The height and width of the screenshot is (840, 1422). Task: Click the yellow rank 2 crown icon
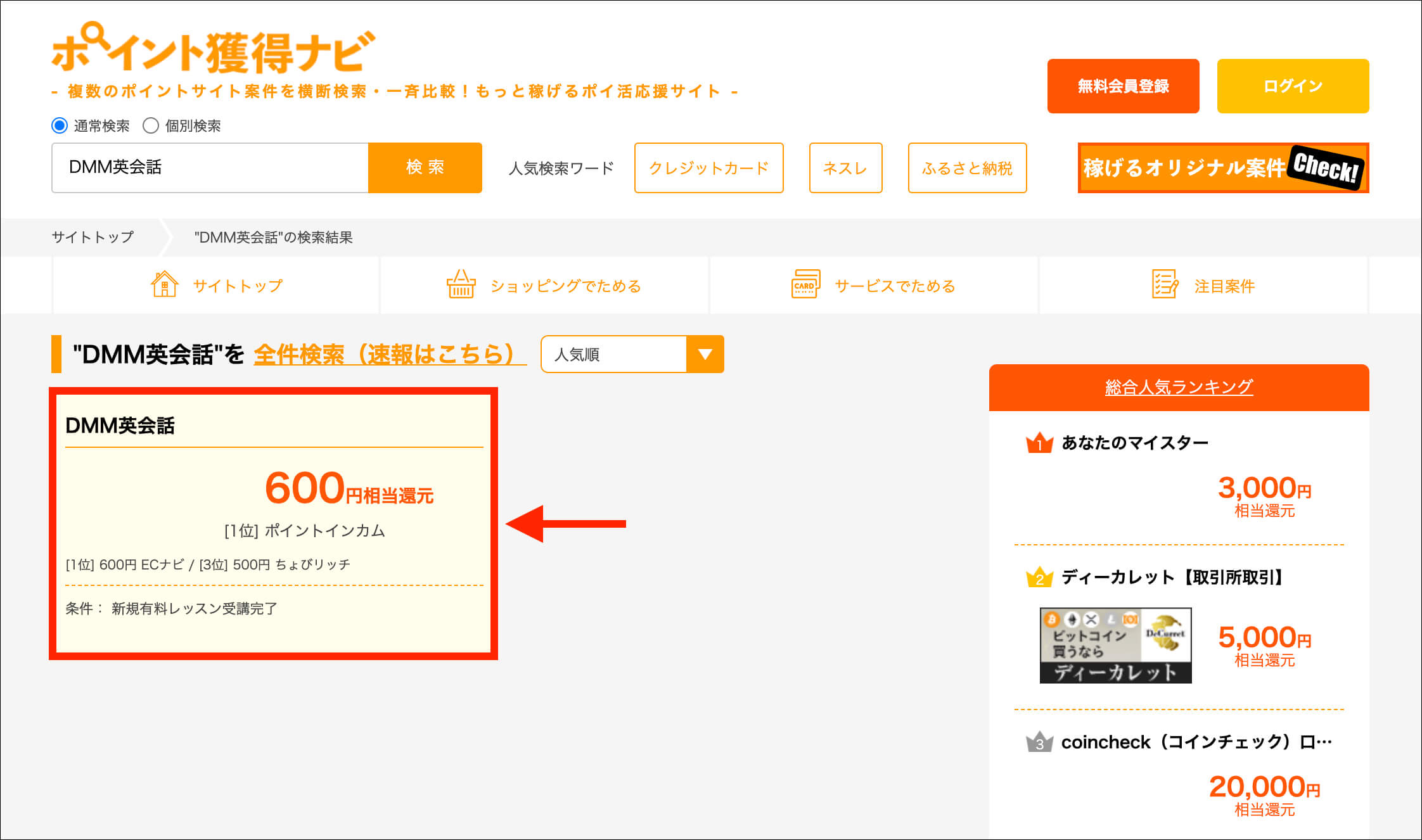click(x=1039, y=576)
